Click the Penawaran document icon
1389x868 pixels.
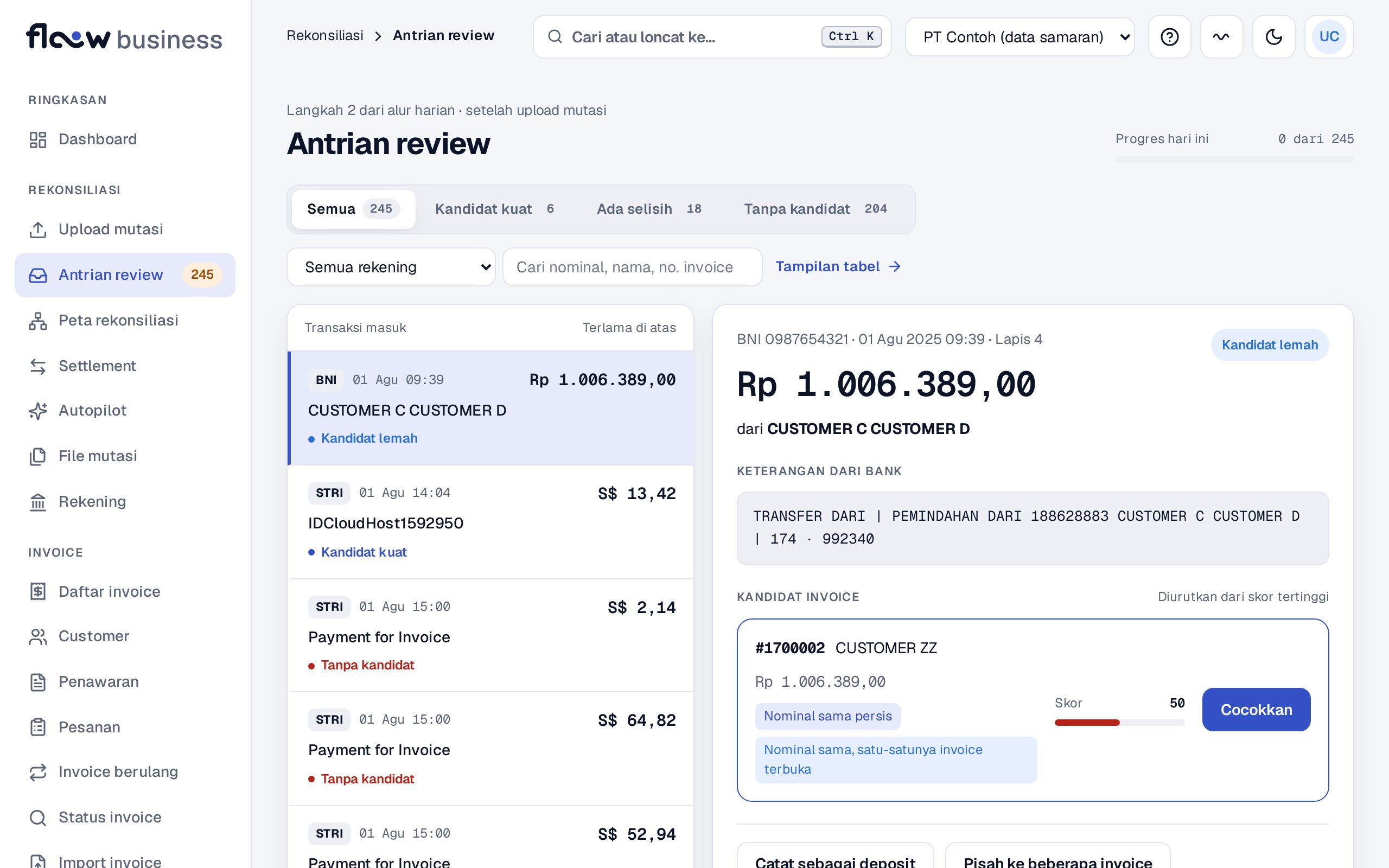click(x=38, y=682)
